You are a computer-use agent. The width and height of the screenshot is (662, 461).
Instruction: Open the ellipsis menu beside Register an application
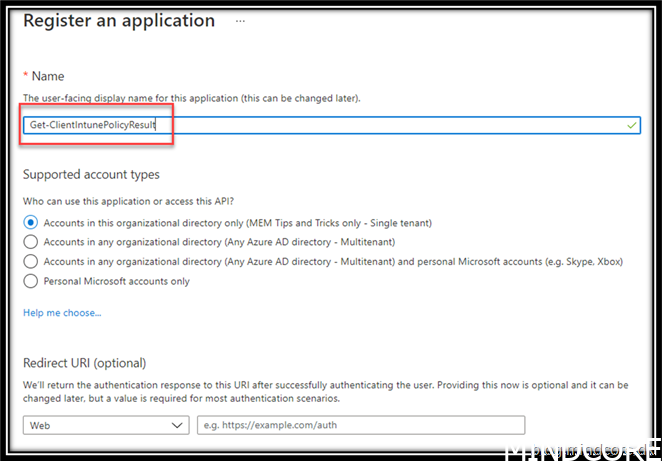coord(240,20)
